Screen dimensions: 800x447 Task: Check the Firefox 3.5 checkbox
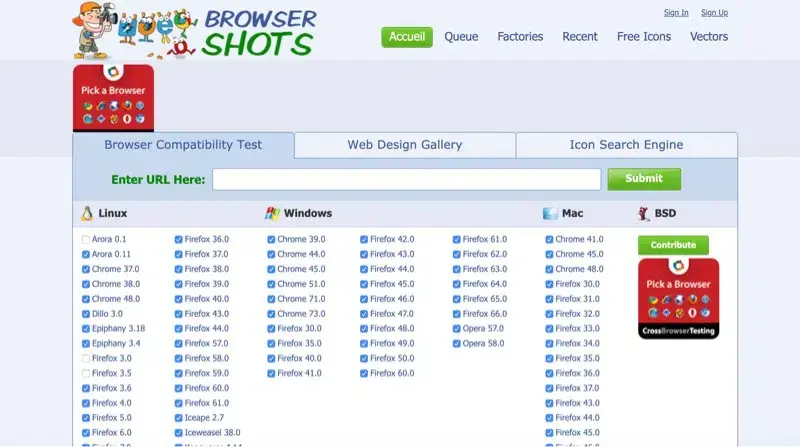point(86,373)
